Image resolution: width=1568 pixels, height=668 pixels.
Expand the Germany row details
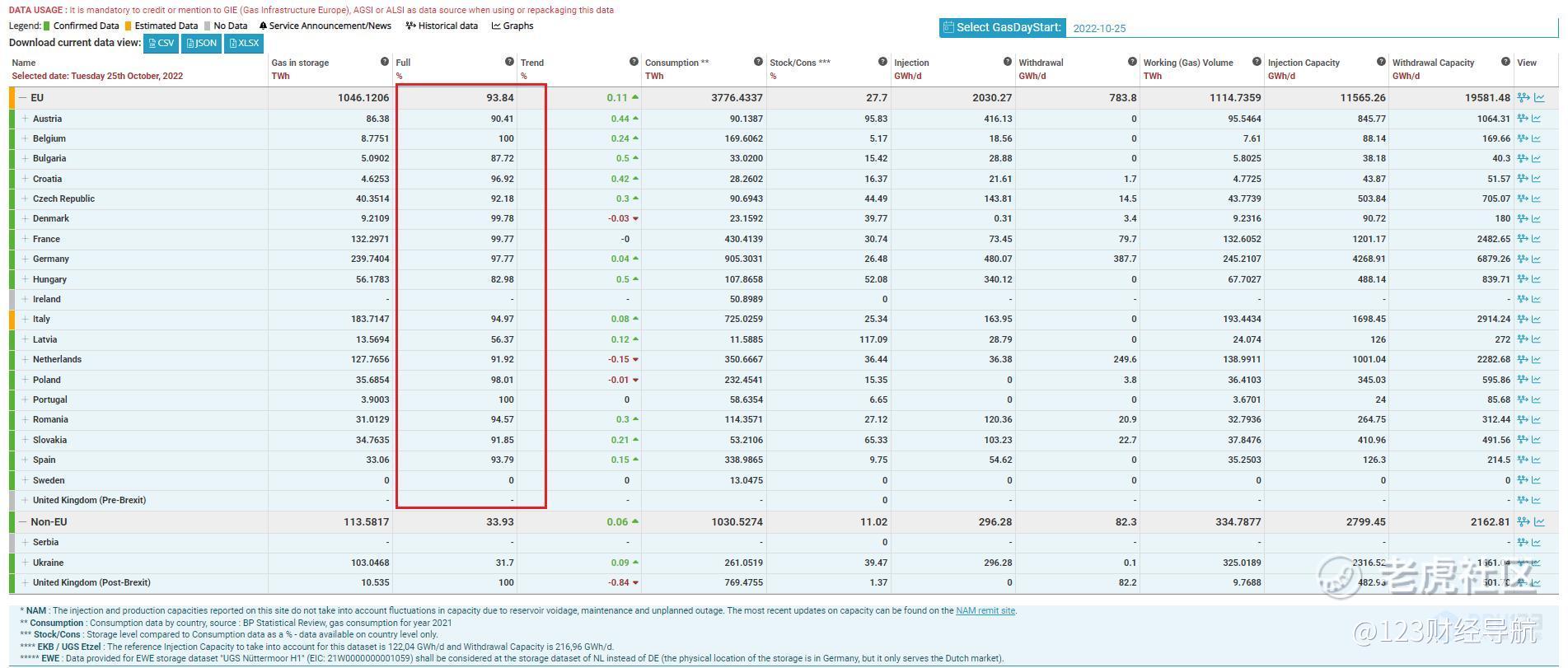pyautogui.click(x=26, y=259)
